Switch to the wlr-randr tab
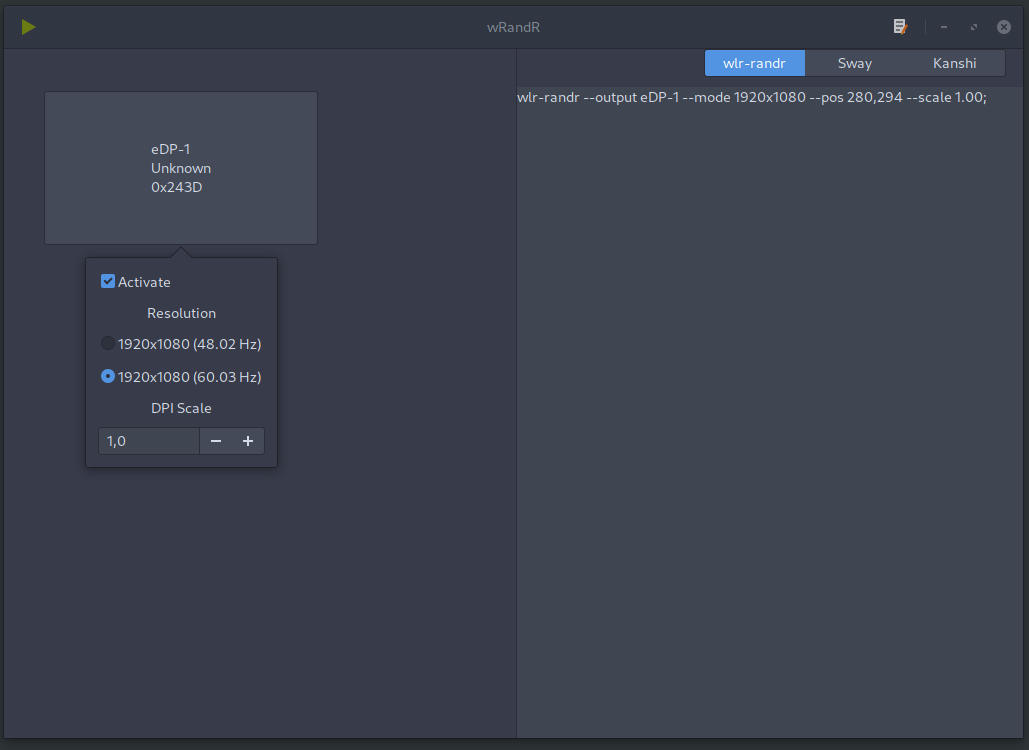 pos(755,63)
